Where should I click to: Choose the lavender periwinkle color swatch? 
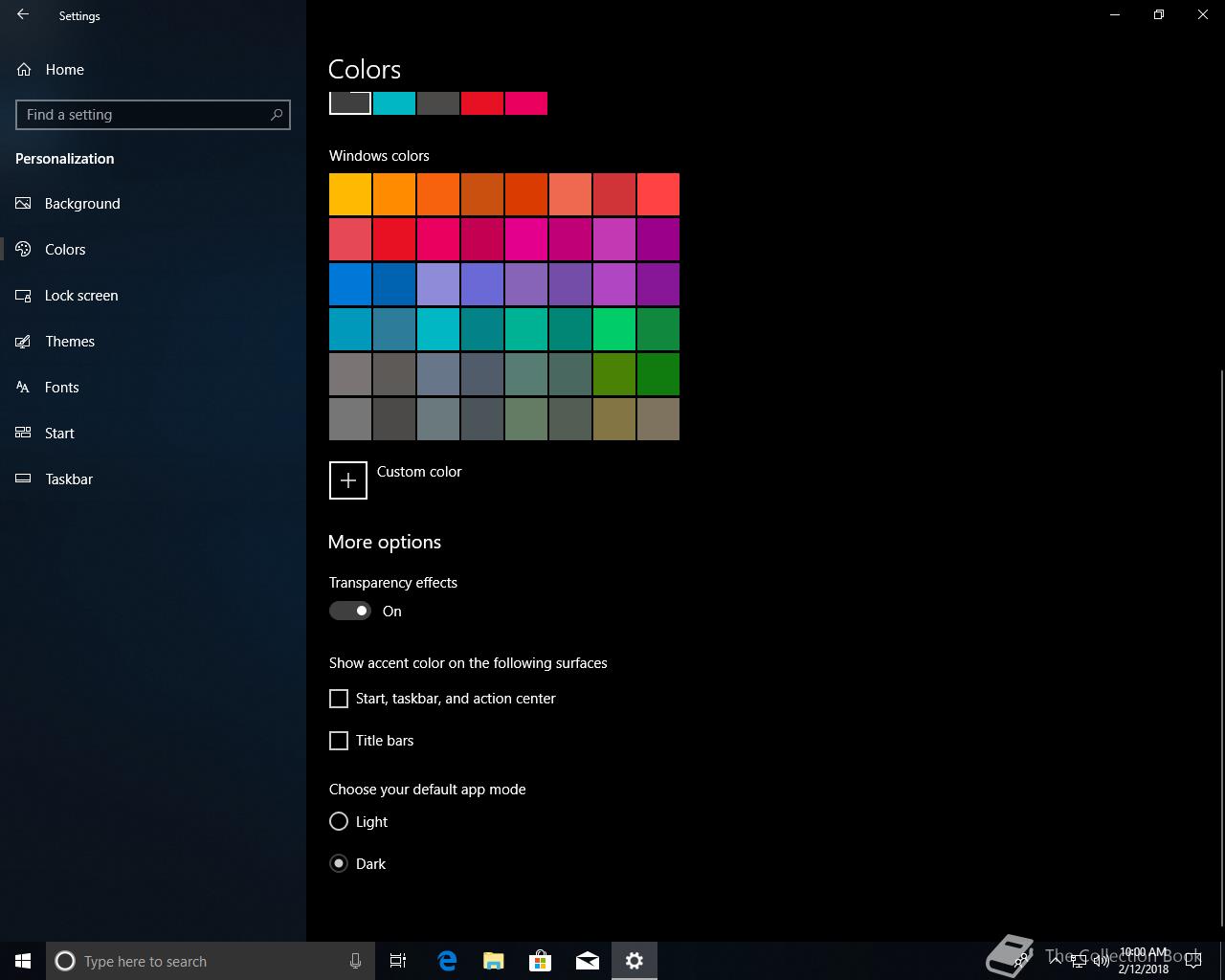[x=438, y=284]
